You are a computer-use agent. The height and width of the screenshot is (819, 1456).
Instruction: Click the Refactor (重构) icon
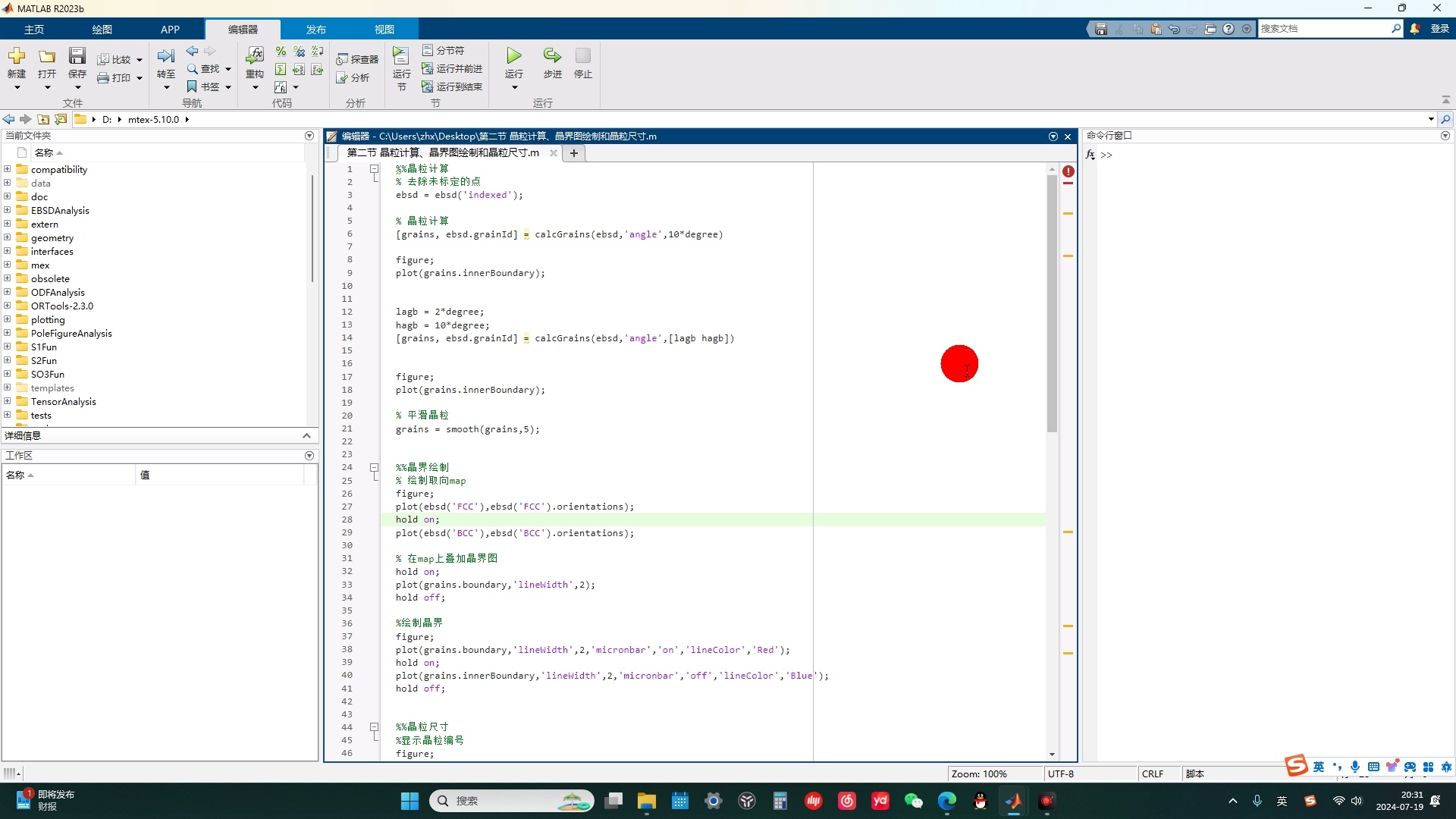point(255,55)
